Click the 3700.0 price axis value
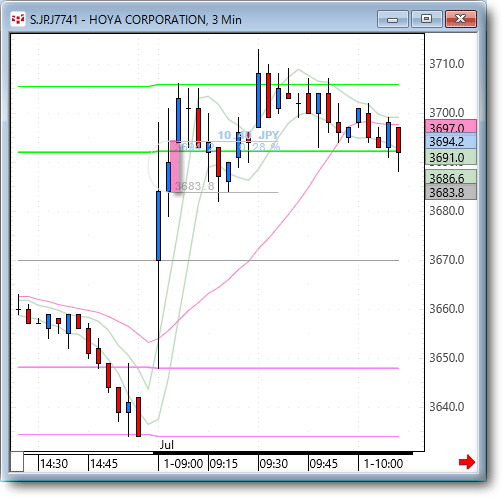The height and width of the screenshot is (499, 504). tap(446, 113)
